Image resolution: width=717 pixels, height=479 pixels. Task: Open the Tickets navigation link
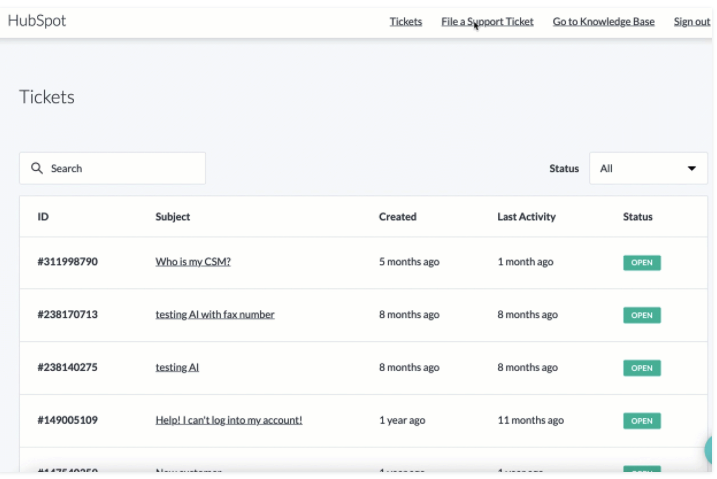coord(406,21)
